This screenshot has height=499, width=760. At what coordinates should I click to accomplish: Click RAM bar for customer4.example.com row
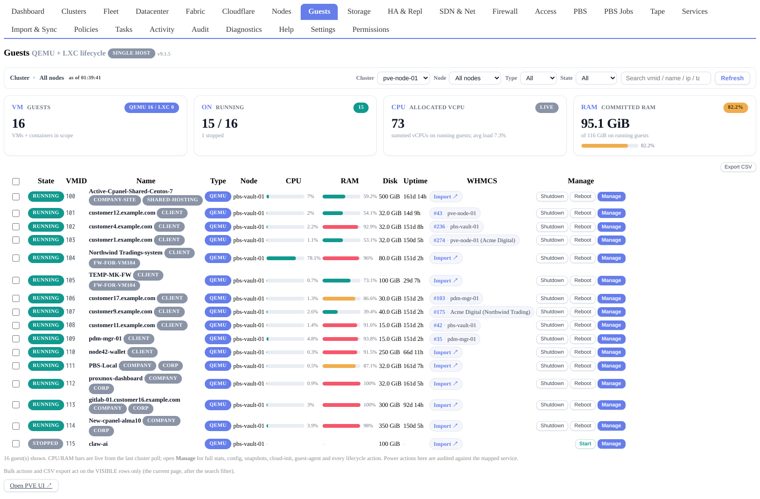coord(341,227)
